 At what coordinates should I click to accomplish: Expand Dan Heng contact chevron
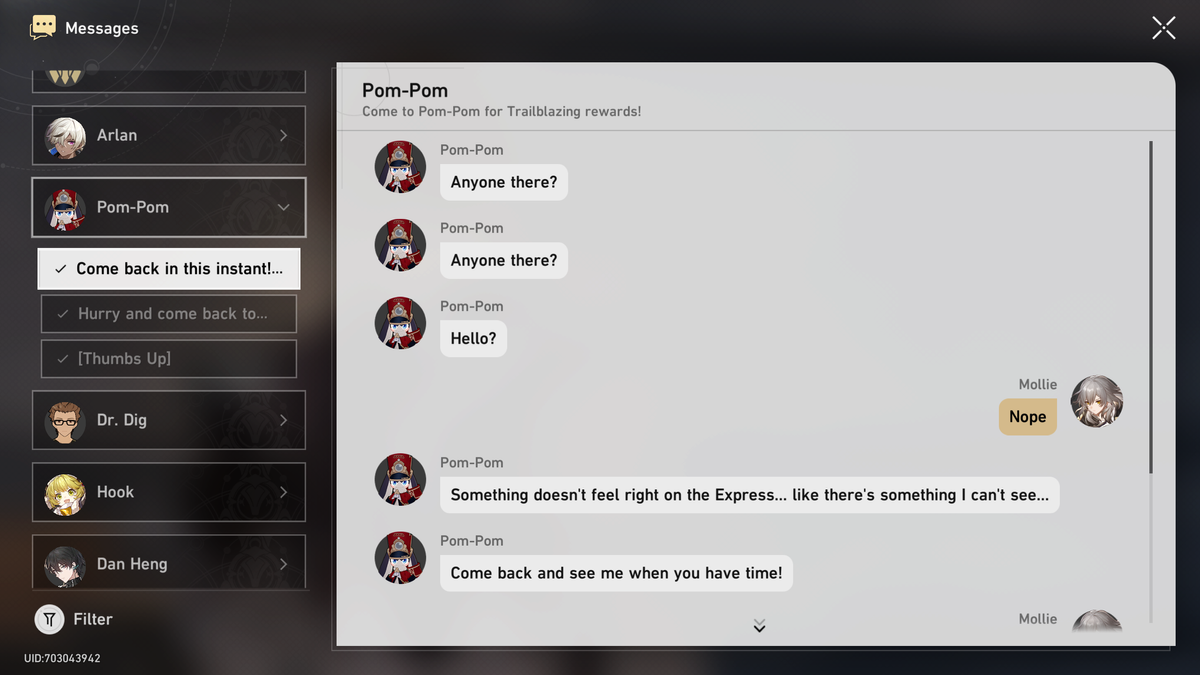coord(284,564)
